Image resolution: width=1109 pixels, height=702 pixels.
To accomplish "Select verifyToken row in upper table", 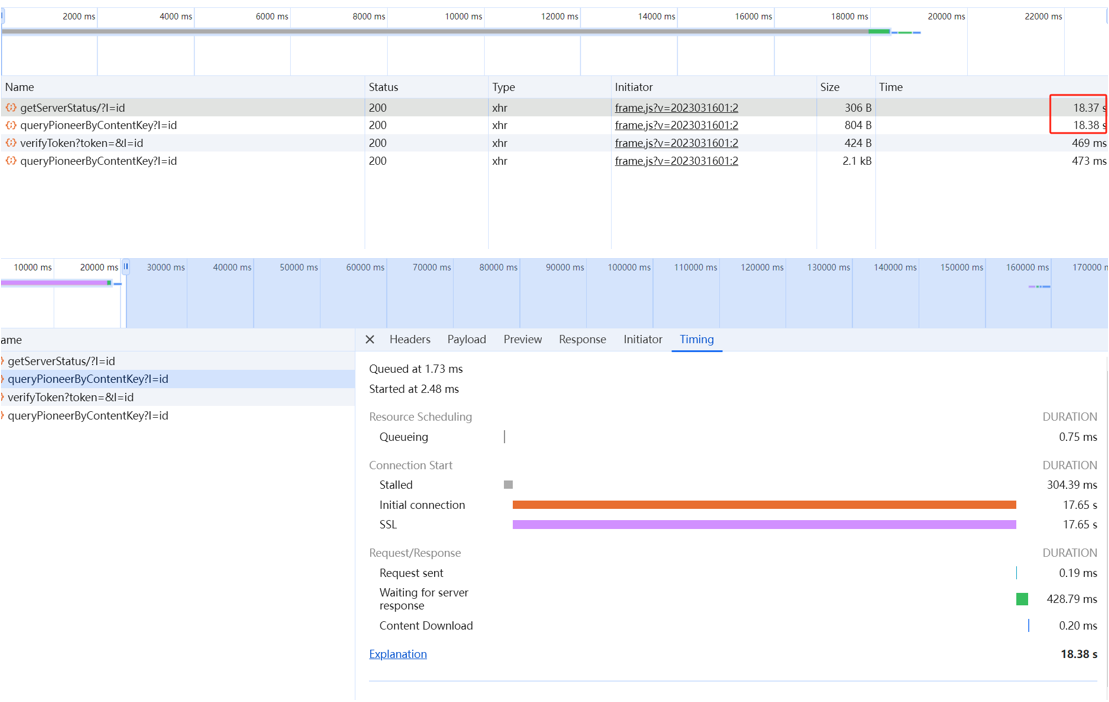I will 554,143.
